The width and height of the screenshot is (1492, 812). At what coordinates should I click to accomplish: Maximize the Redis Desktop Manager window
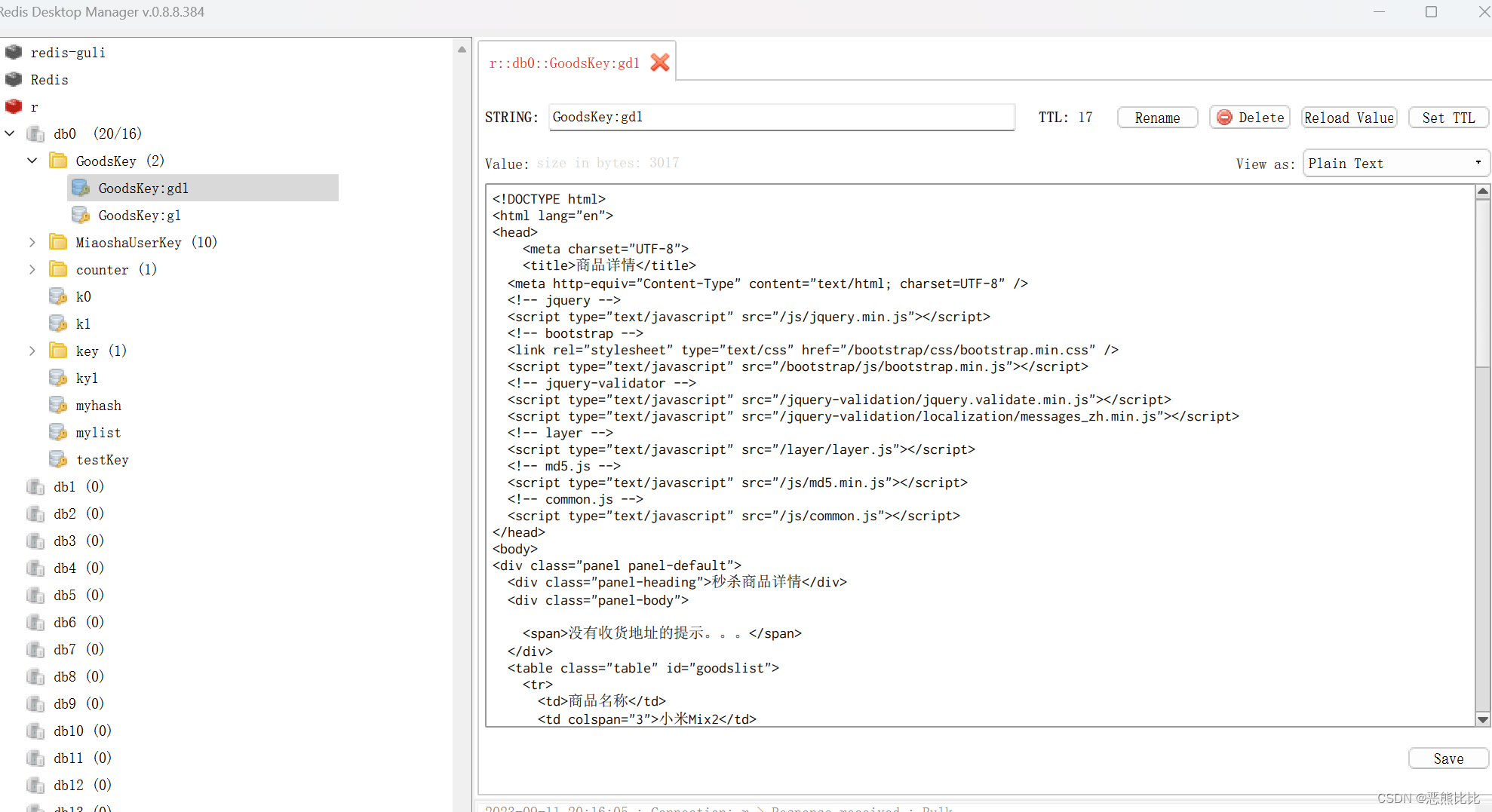pos(1431,11)
